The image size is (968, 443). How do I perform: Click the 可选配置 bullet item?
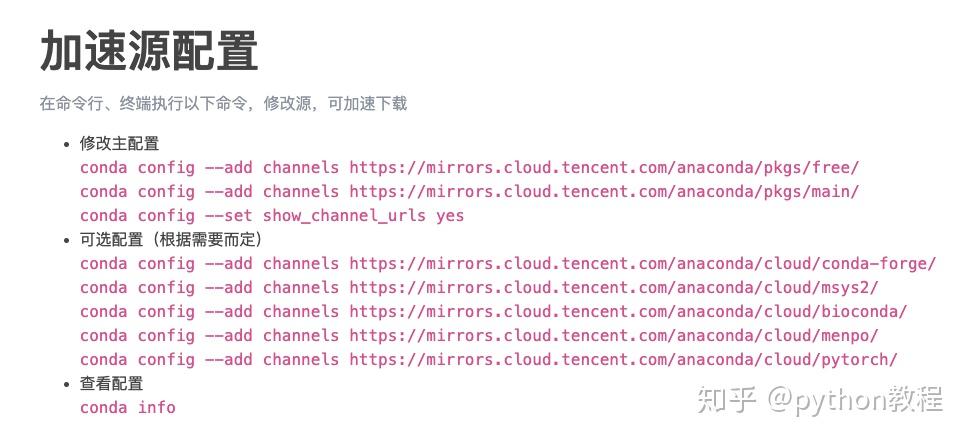pos(169,239)
